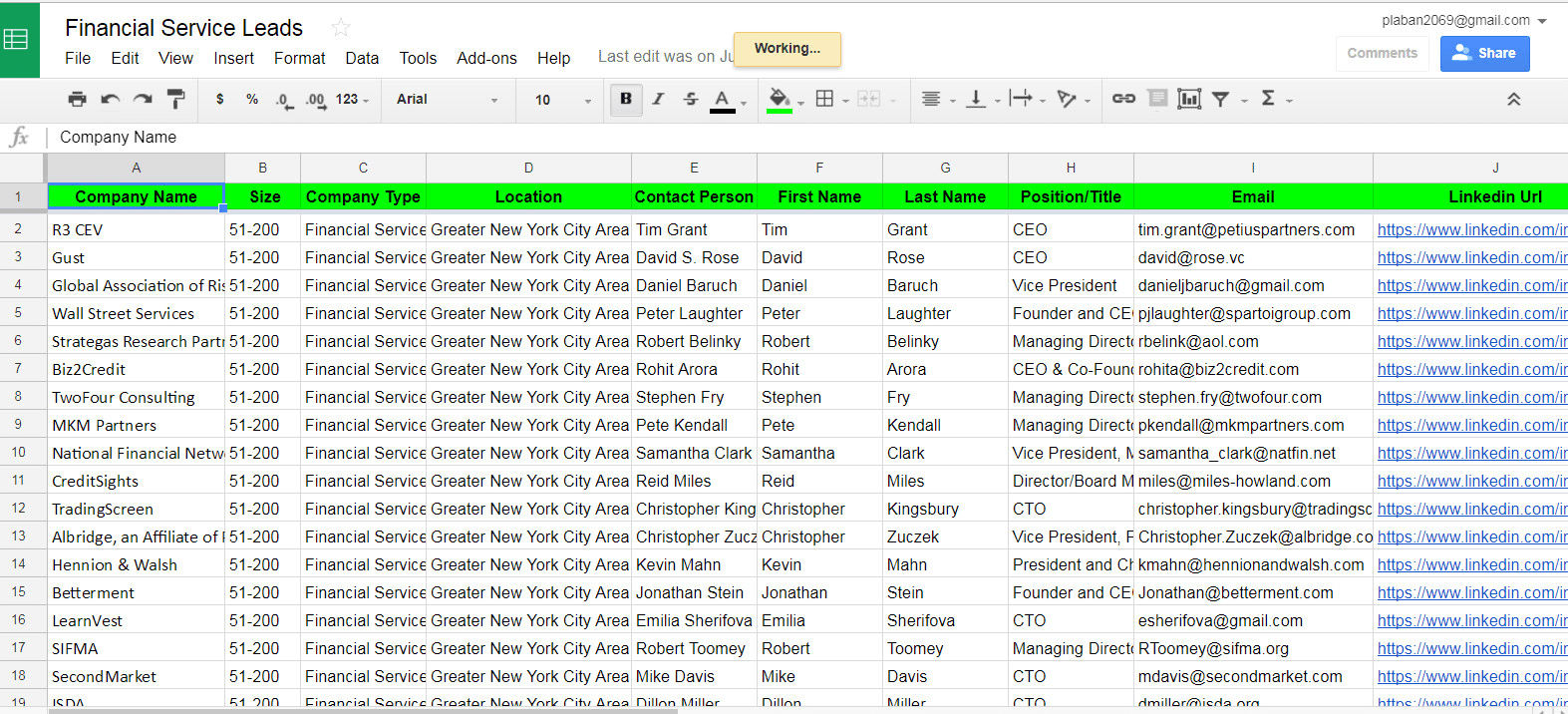Open the Data menu

(x=362, y=58)
